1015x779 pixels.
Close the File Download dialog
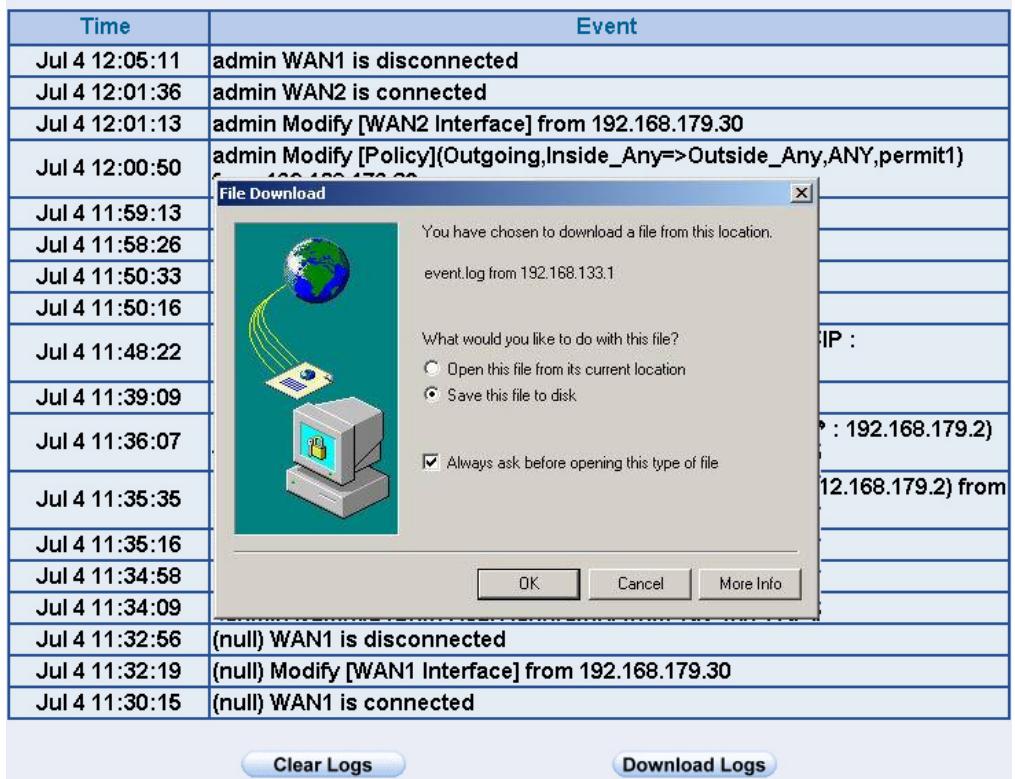point(801,192)
